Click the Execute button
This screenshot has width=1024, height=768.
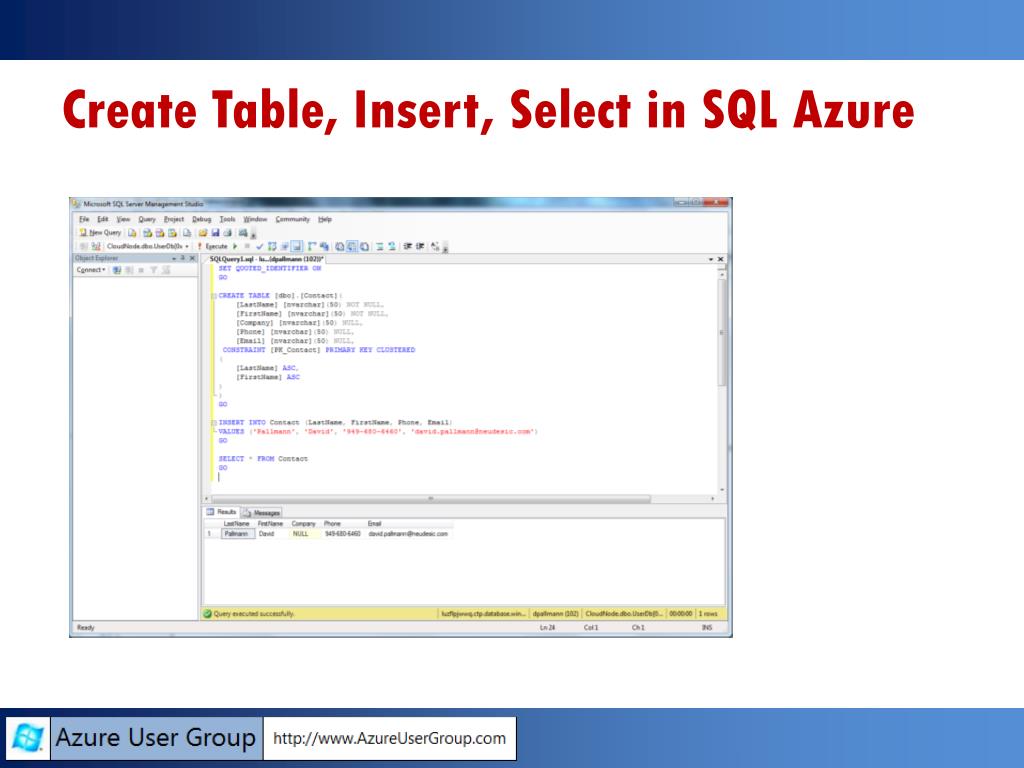(212, 246)
